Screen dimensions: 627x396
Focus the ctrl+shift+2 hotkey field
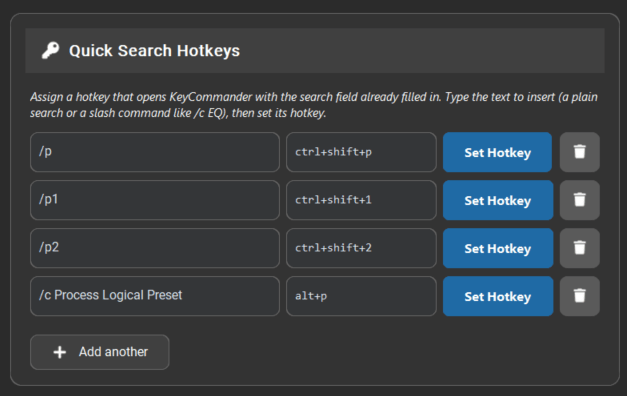tap(361, 248)
